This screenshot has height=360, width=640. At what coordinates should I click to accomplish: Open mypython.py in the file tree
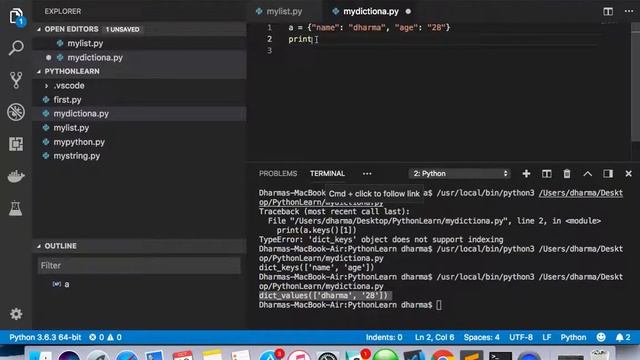[x=139, y=142]
